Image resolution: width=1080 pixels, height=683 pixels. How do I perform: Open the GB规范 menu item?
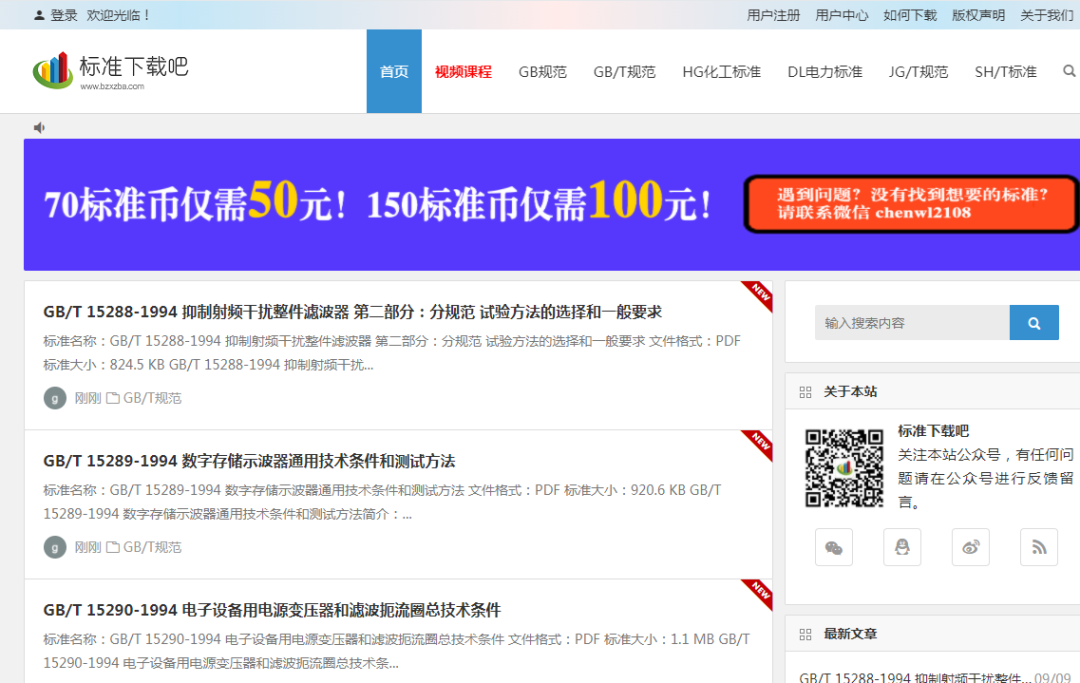(542, 71)
